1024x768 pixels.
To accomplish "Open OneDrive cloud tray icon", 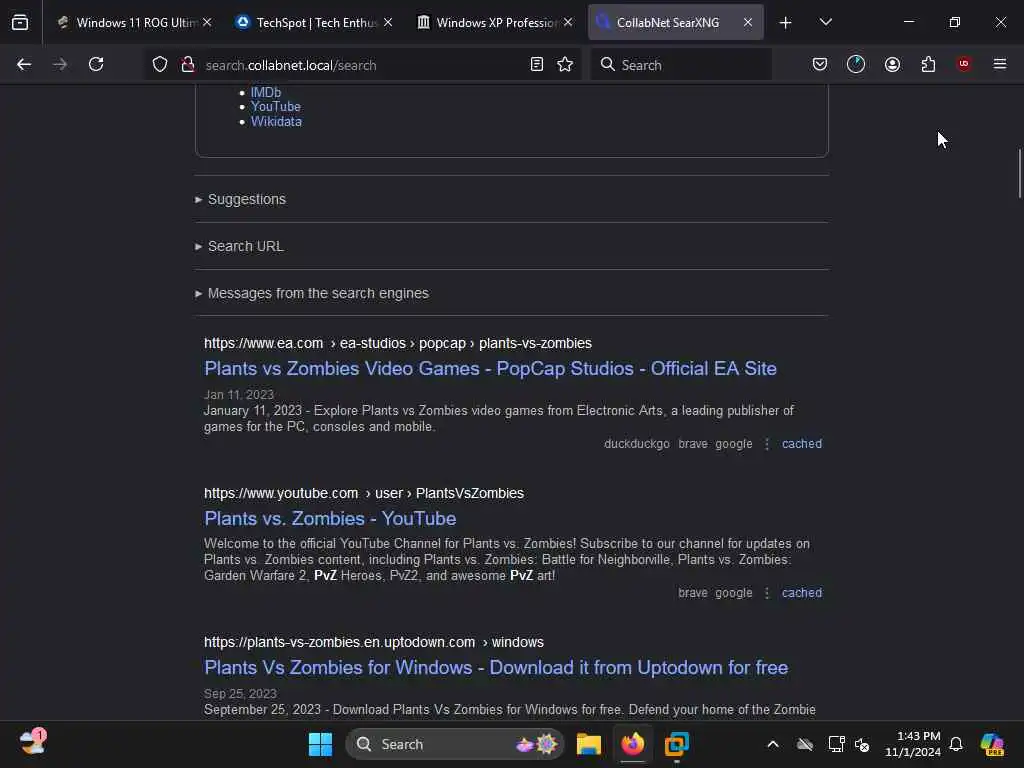I will 805,744.
